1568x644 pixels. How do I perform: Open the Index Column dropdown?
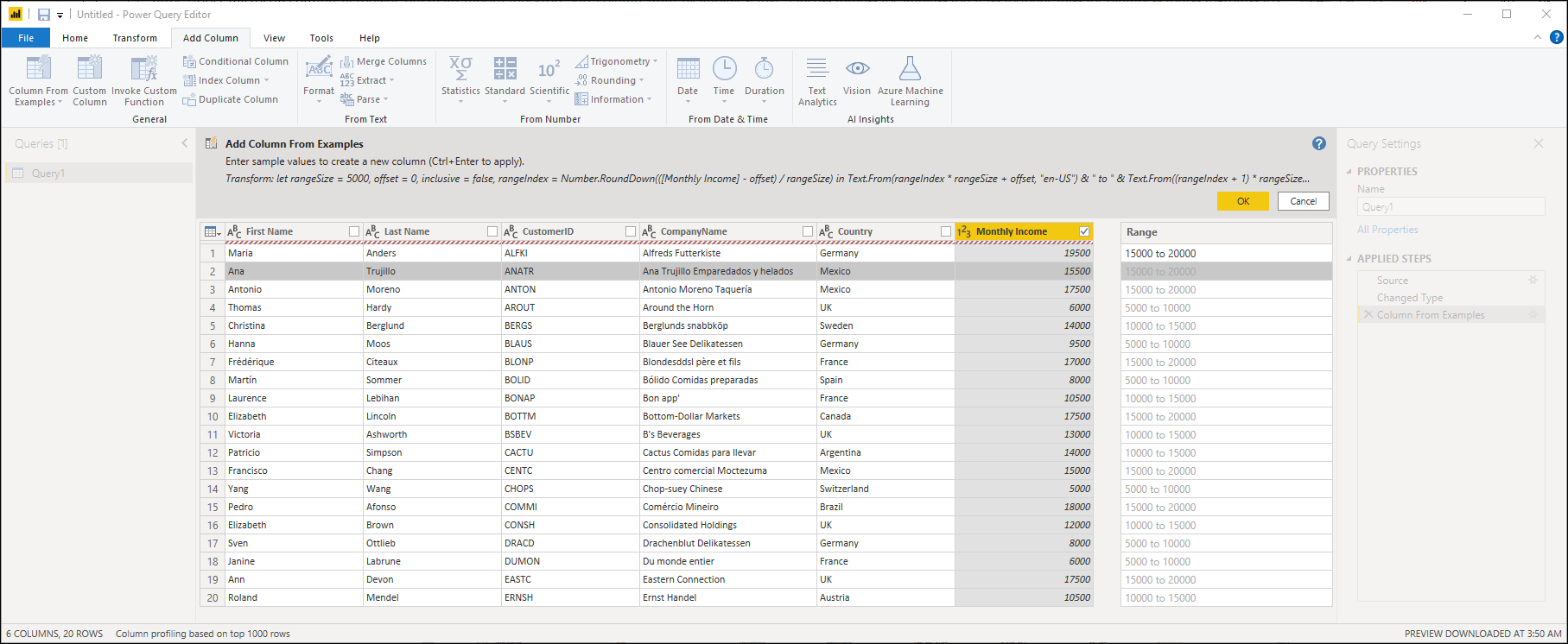[266, 80]
